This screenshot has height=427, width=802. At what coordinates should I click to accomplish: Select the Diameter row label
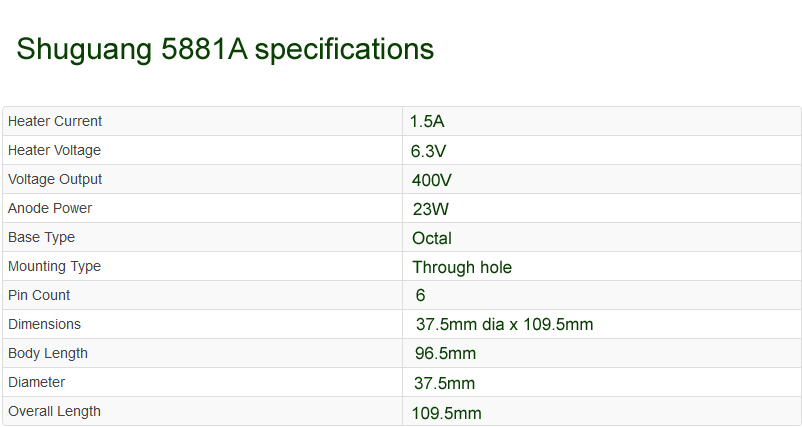[x=36, y=382]
